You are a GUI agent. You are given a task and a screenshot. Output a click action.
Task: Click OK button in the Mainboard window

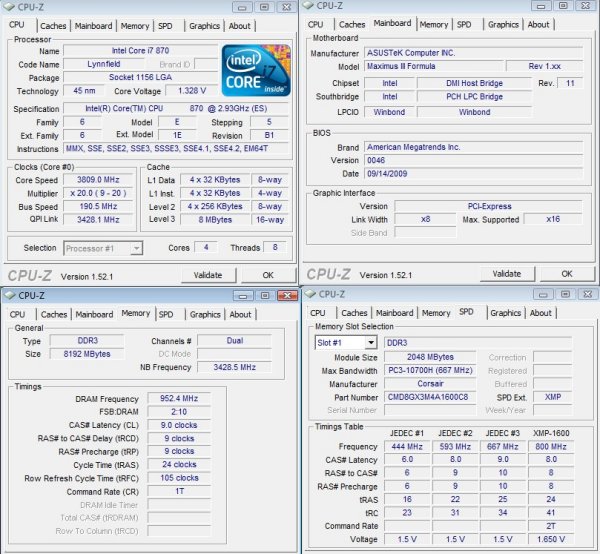click(567, 274)
